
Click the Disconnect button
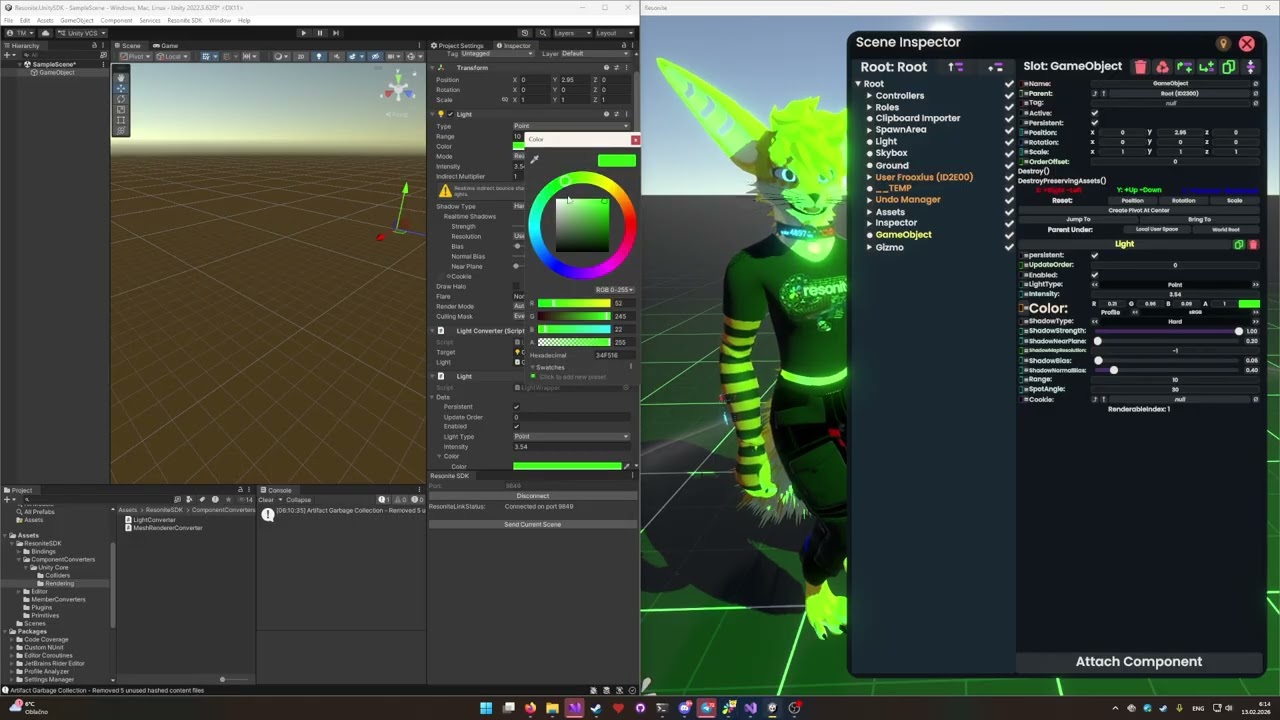point(532,496)
